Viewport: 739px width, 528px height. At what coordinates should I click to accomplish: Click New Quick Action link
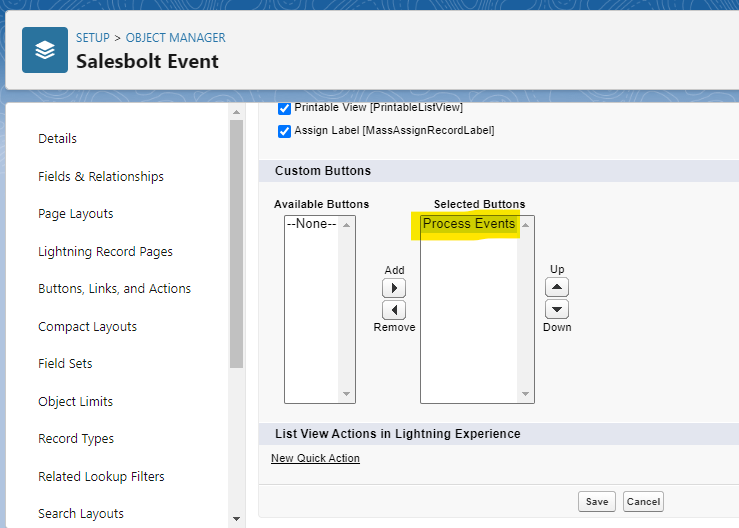(315, 458)
